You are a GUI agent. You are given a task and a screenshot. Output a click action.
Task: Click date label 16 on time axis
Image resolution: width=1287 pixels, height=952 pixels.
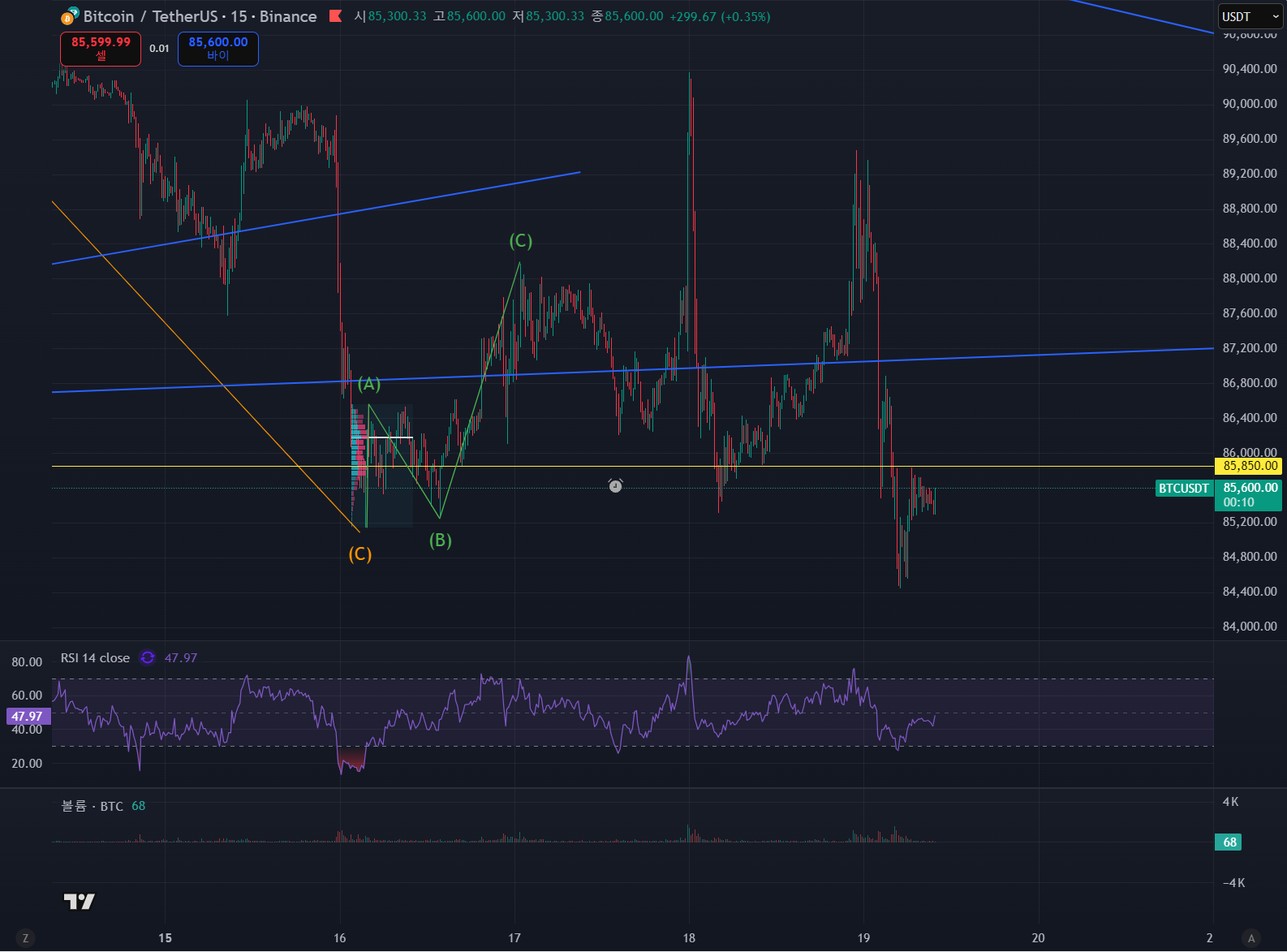click(x=339, y=938)
